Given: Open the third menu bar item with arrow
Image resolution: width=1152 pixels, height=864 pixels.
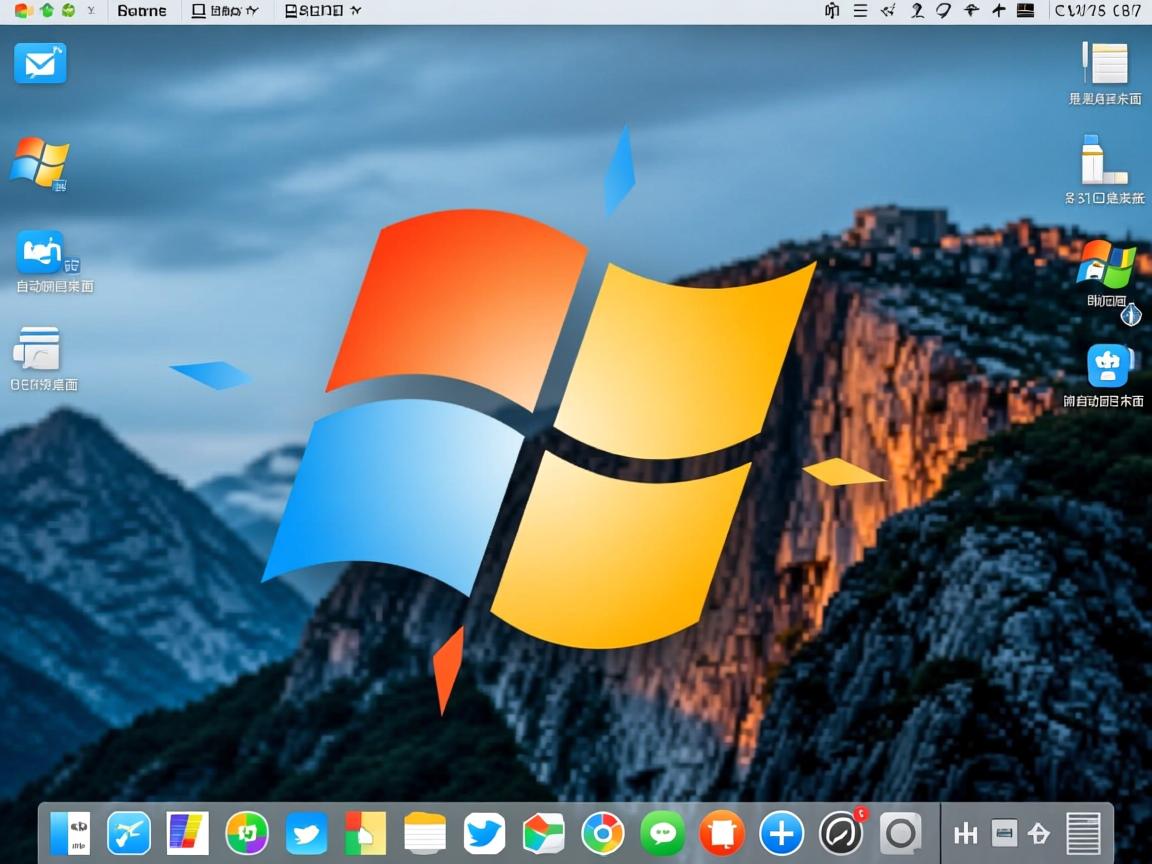Looking at the screenshot, I should (x=322, y=11).
